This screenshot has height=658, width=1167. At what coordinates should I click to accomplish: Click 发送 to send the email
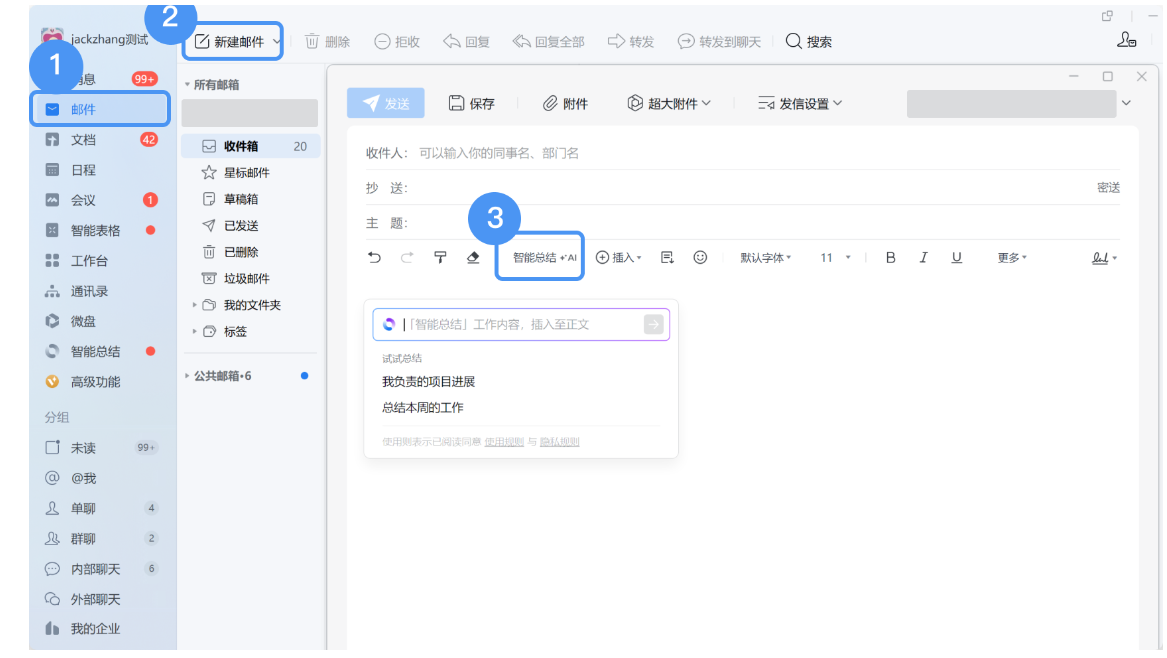coord(386,102)
